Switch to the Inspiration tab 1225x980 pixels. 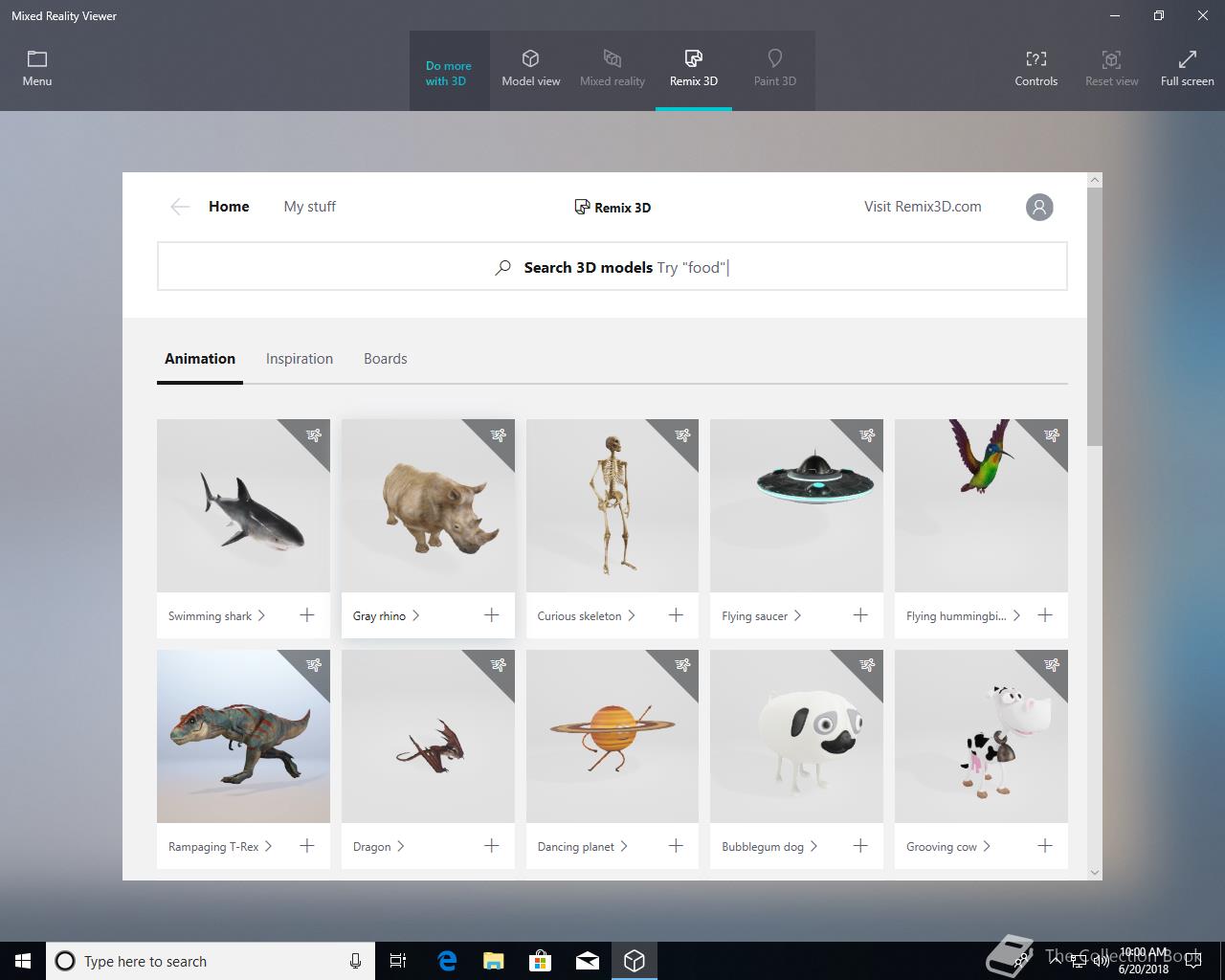[300, 359]
